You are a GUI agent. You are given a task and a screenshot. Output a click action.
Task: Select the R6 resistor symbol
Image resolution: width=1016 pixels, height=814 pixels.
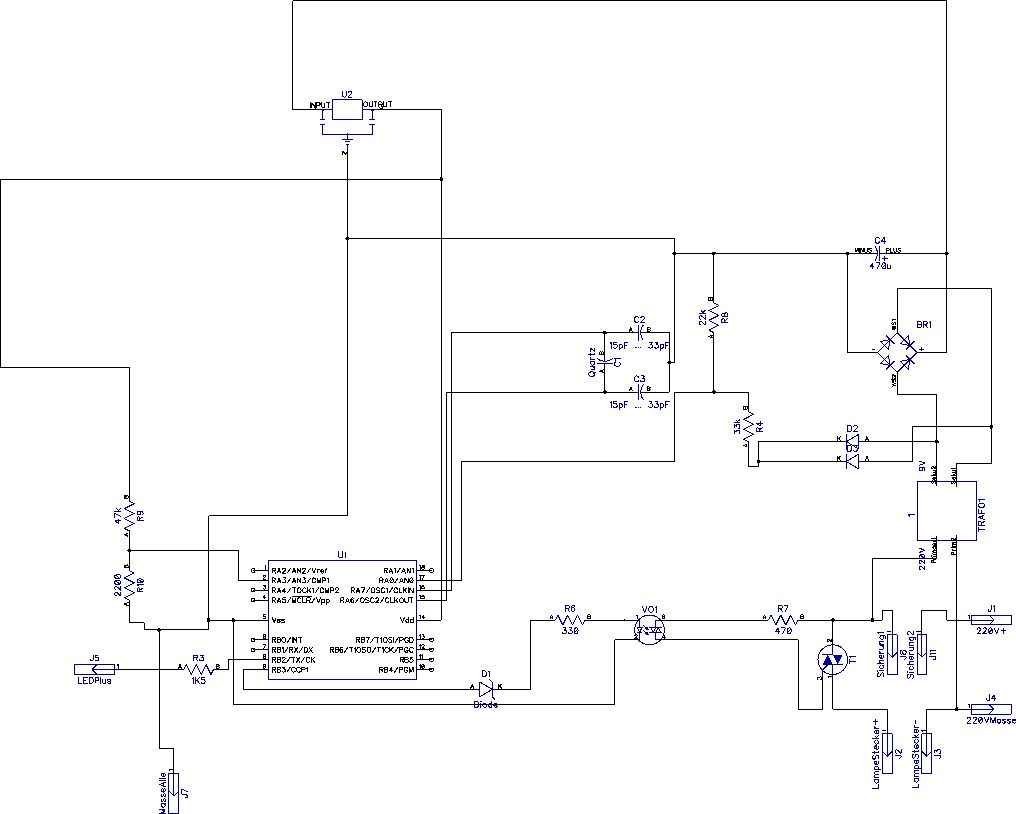tap(570, 619)
